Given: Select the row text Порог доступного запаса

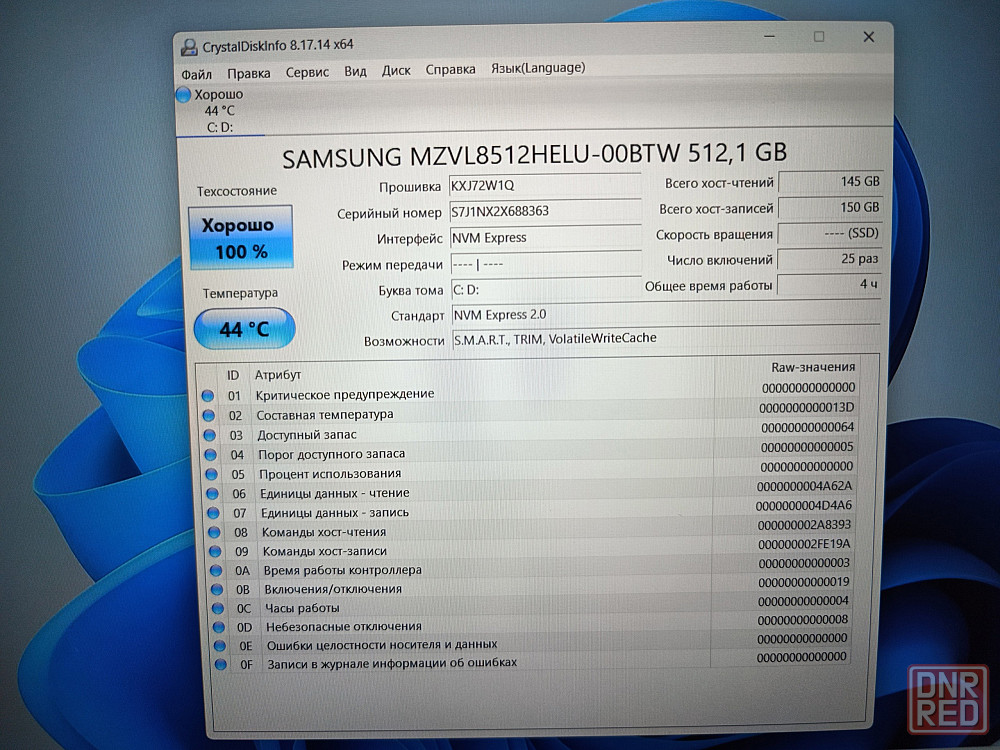Looking at the screenshot, I should pos(332,455).
